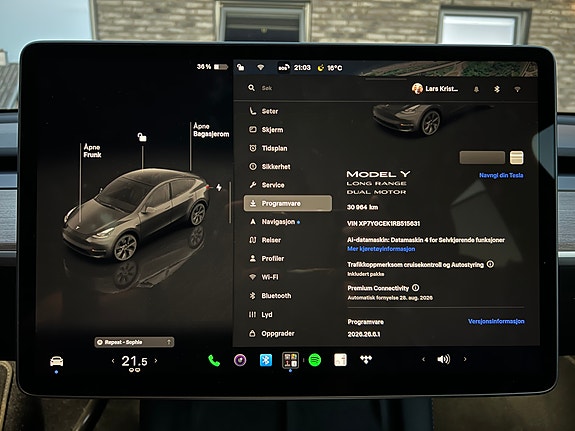This screenshot has width=575, height=431.
Task: Tap the striped color swatch beside the grey name bar
Action: tap(517, 158)
